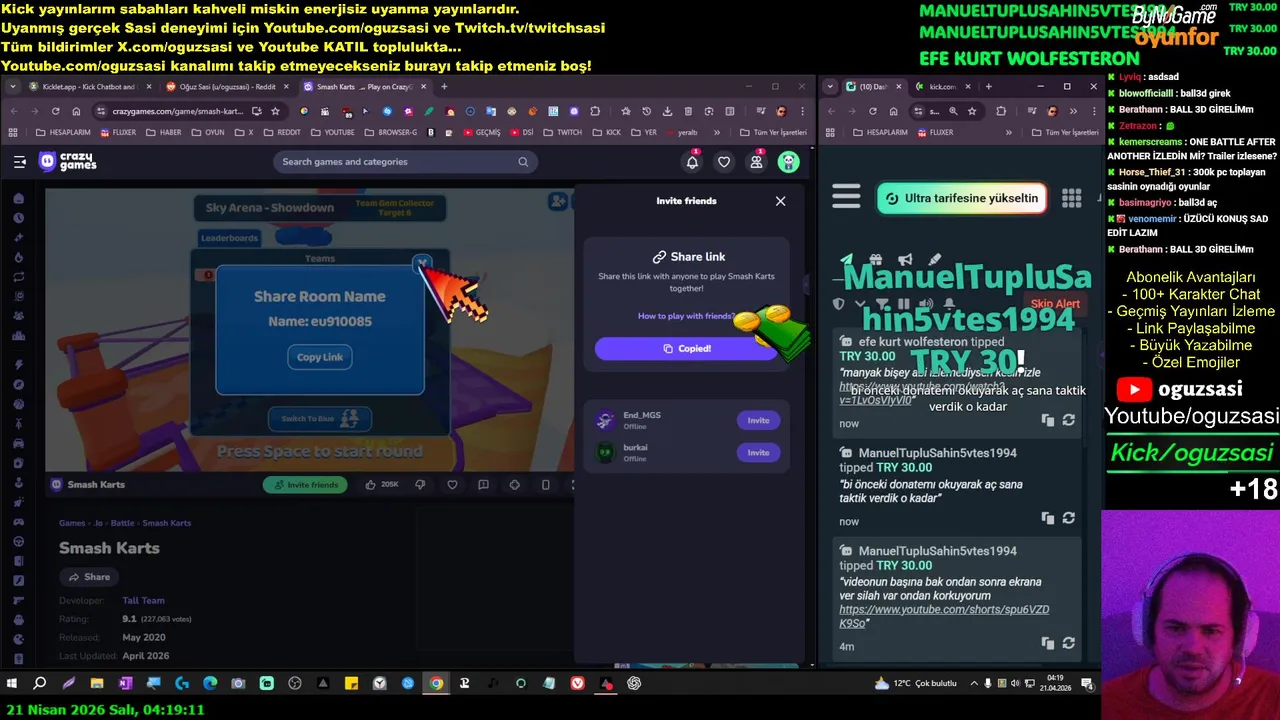Switch to the Oğuz Sasi Reddit tab
Image resolution: width=1280 pixels, height=720 pixels.
[226, 87]
